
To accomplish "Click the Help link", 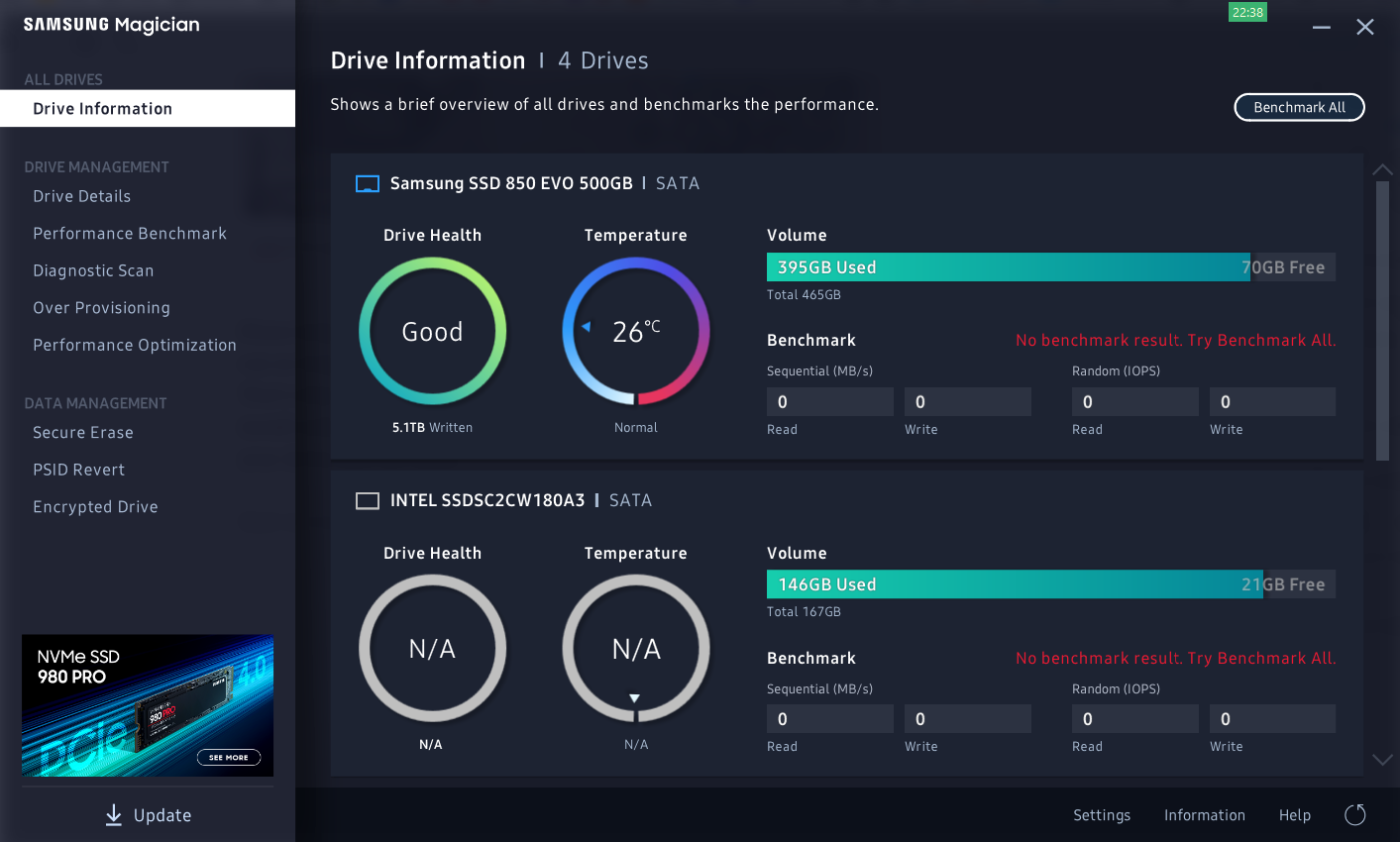I will click(x=1294, y=815).
